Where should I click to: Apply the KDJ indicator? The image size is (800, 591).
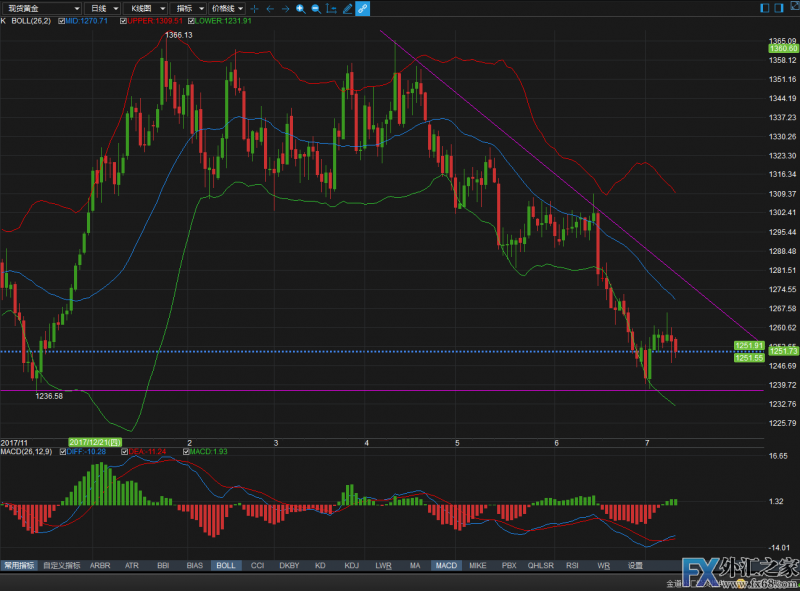pyautogui.click(x=351, y=565)
